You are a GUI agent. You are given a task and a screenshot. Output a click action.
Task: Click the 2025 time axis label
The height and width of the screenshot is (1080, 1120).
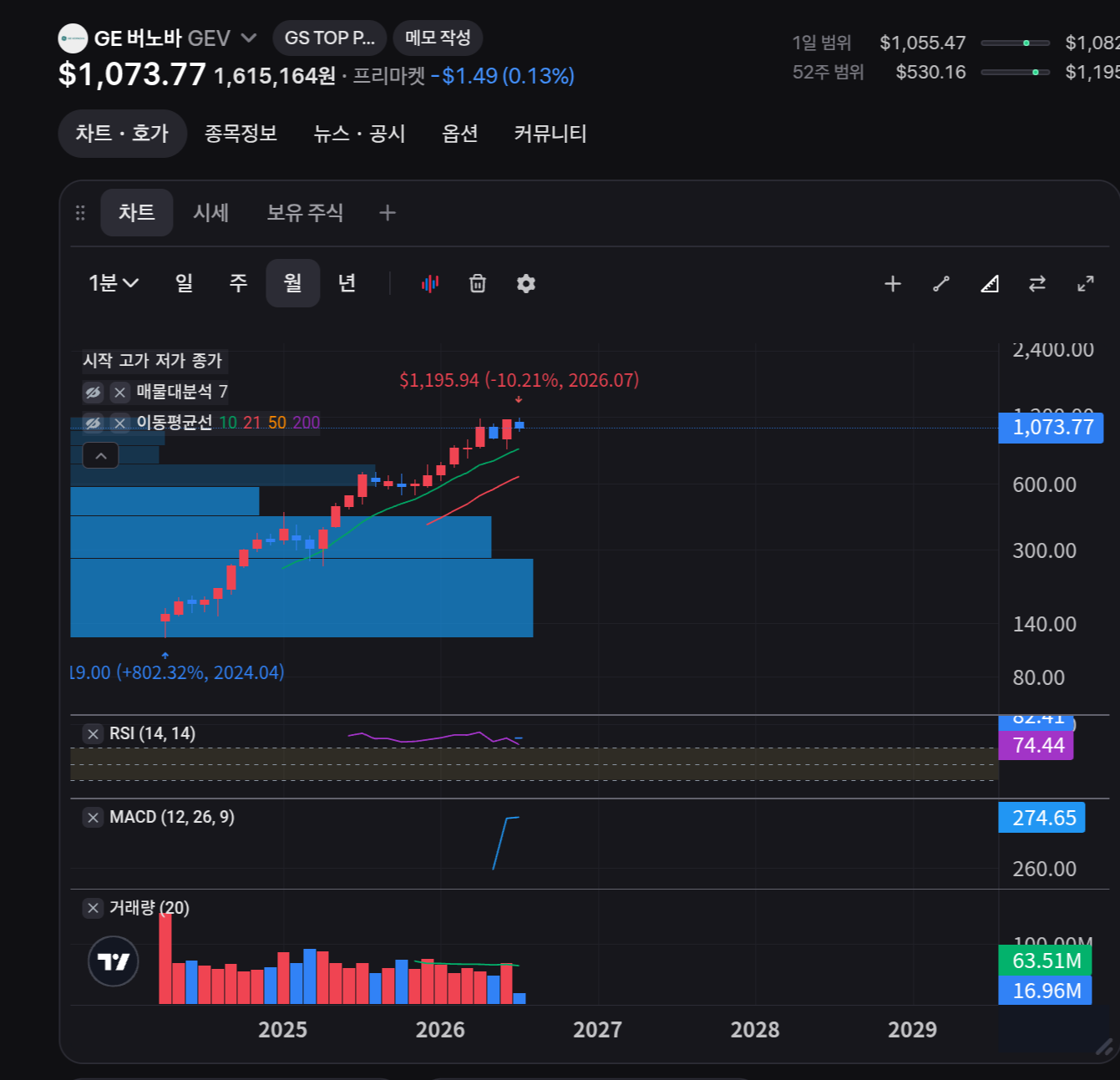(282, 1030)
